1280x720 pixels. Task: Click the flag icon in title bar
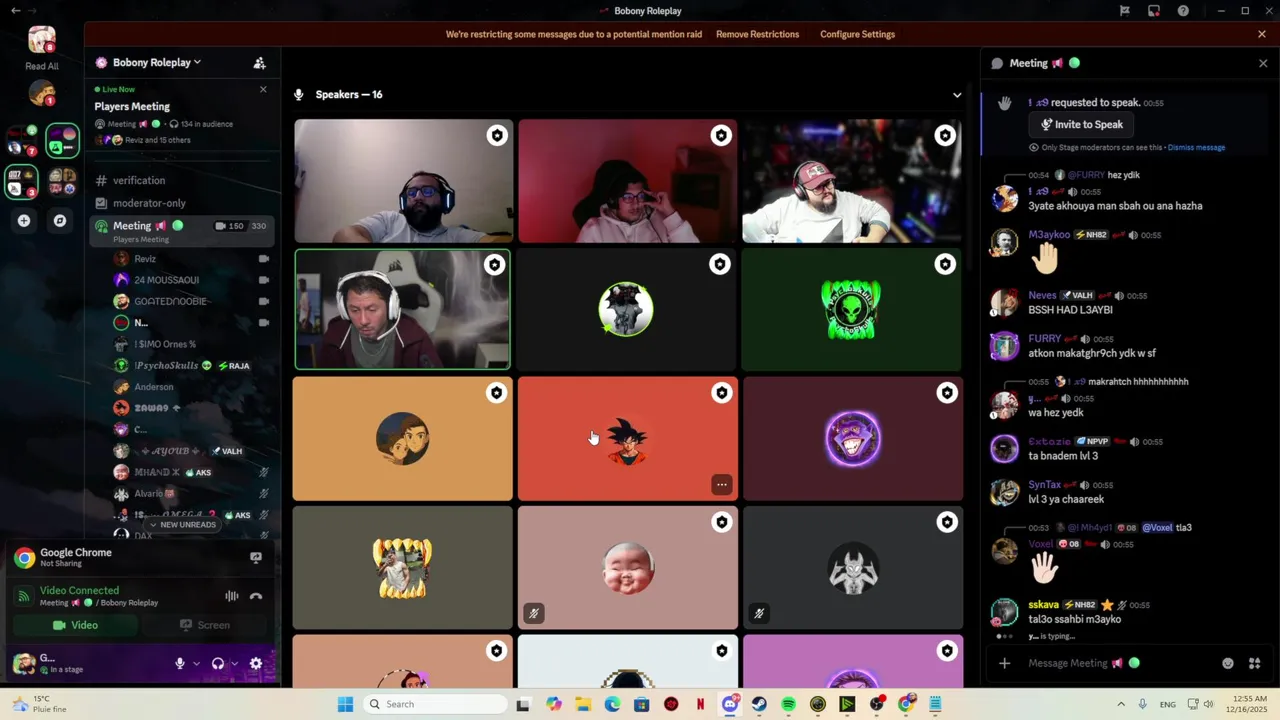point(1125,11)
